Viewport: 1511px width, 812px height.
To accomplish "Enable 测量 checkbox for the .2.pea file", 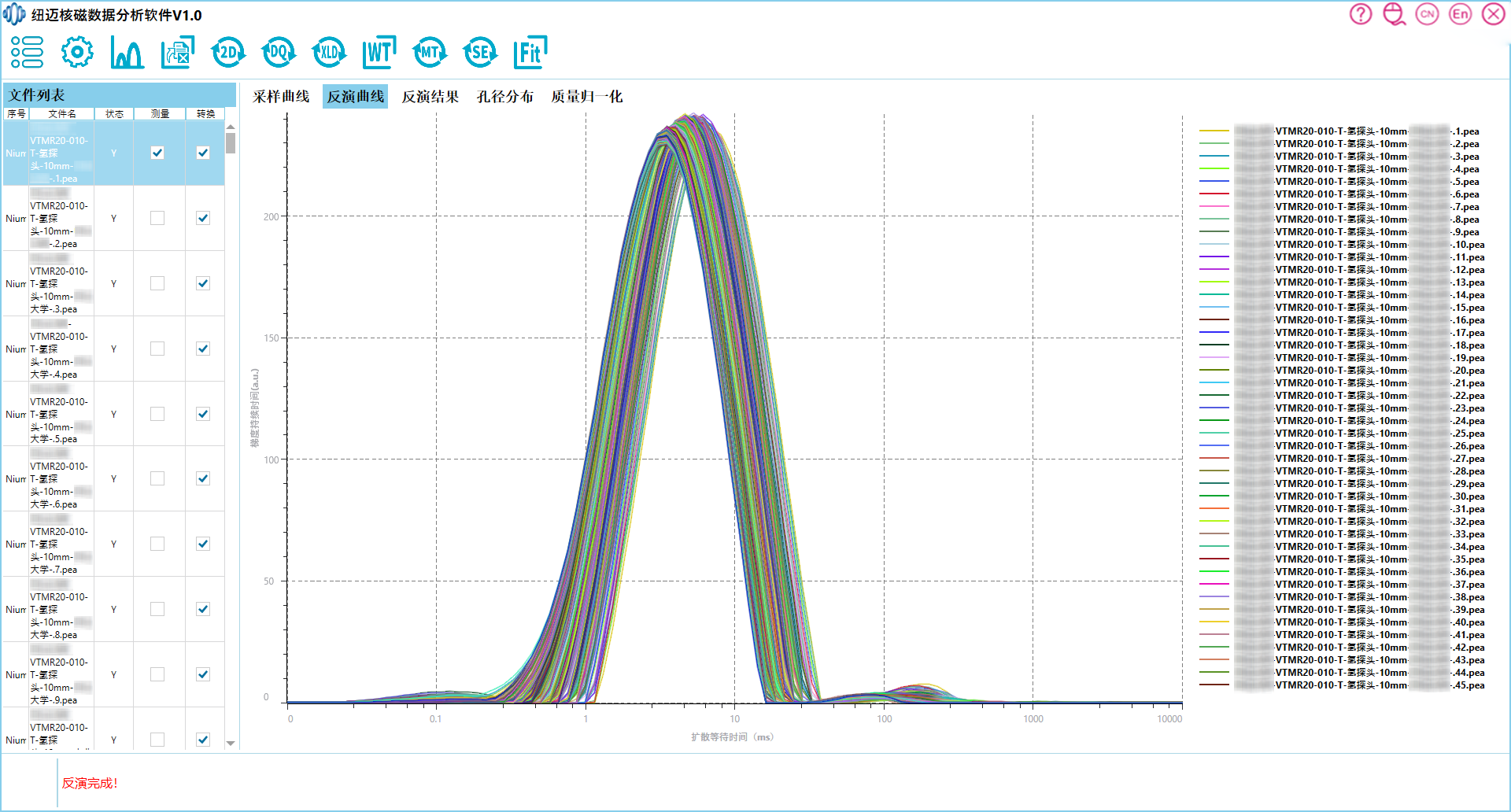I will 157,218.
